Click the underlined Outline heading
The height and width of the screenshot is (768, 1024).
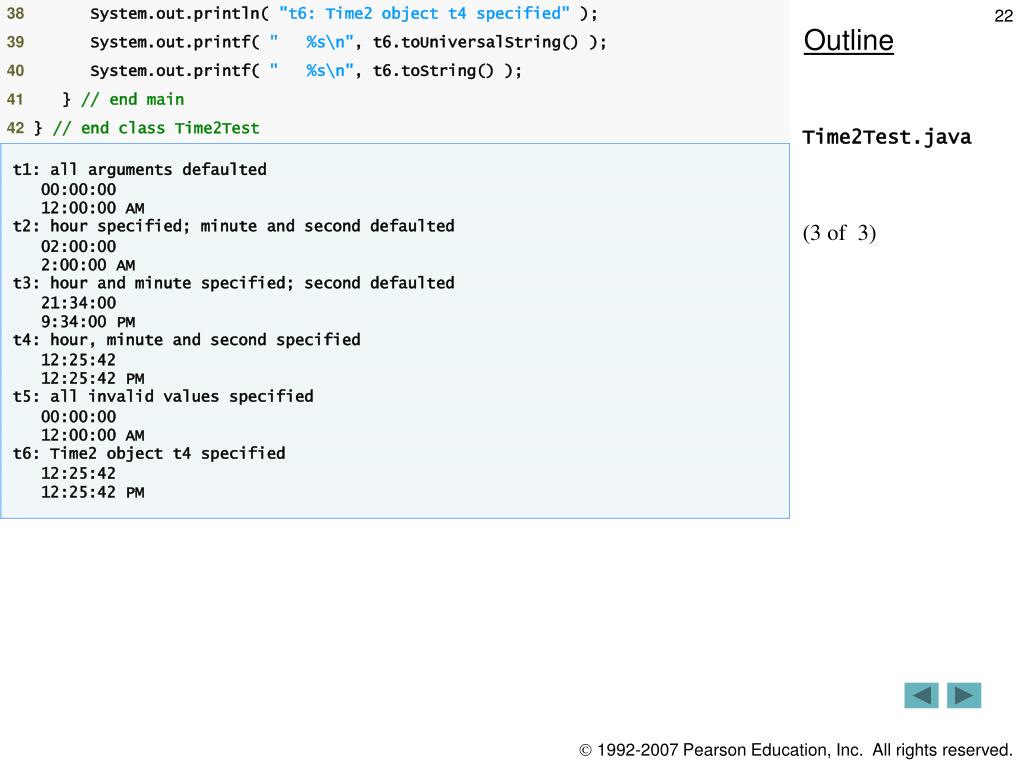(848, 40)
